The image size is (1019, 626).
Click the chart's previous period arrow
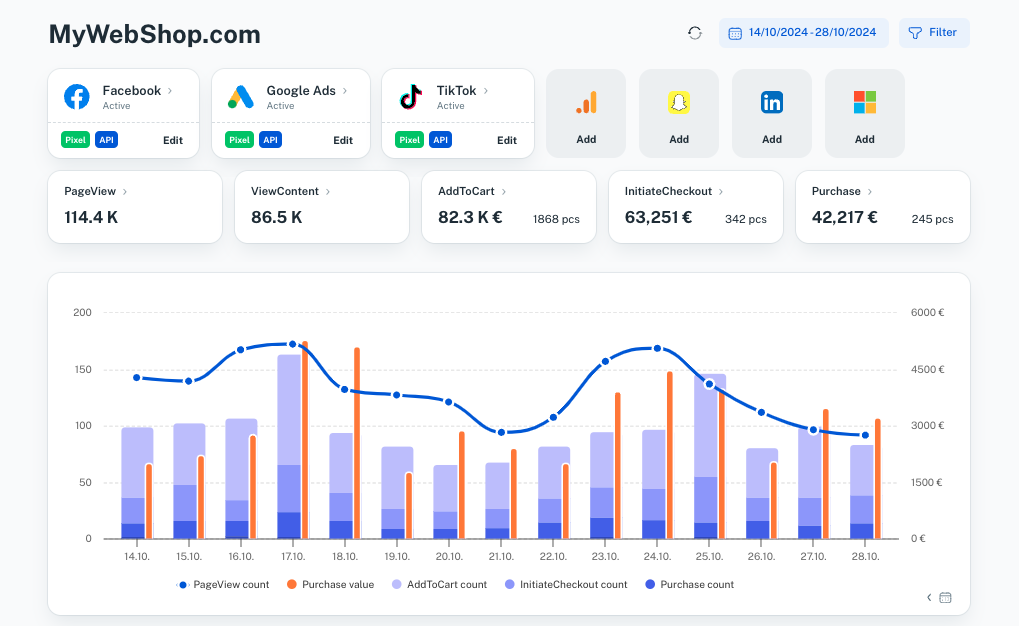pyautogui.click(x=929, y=597)
